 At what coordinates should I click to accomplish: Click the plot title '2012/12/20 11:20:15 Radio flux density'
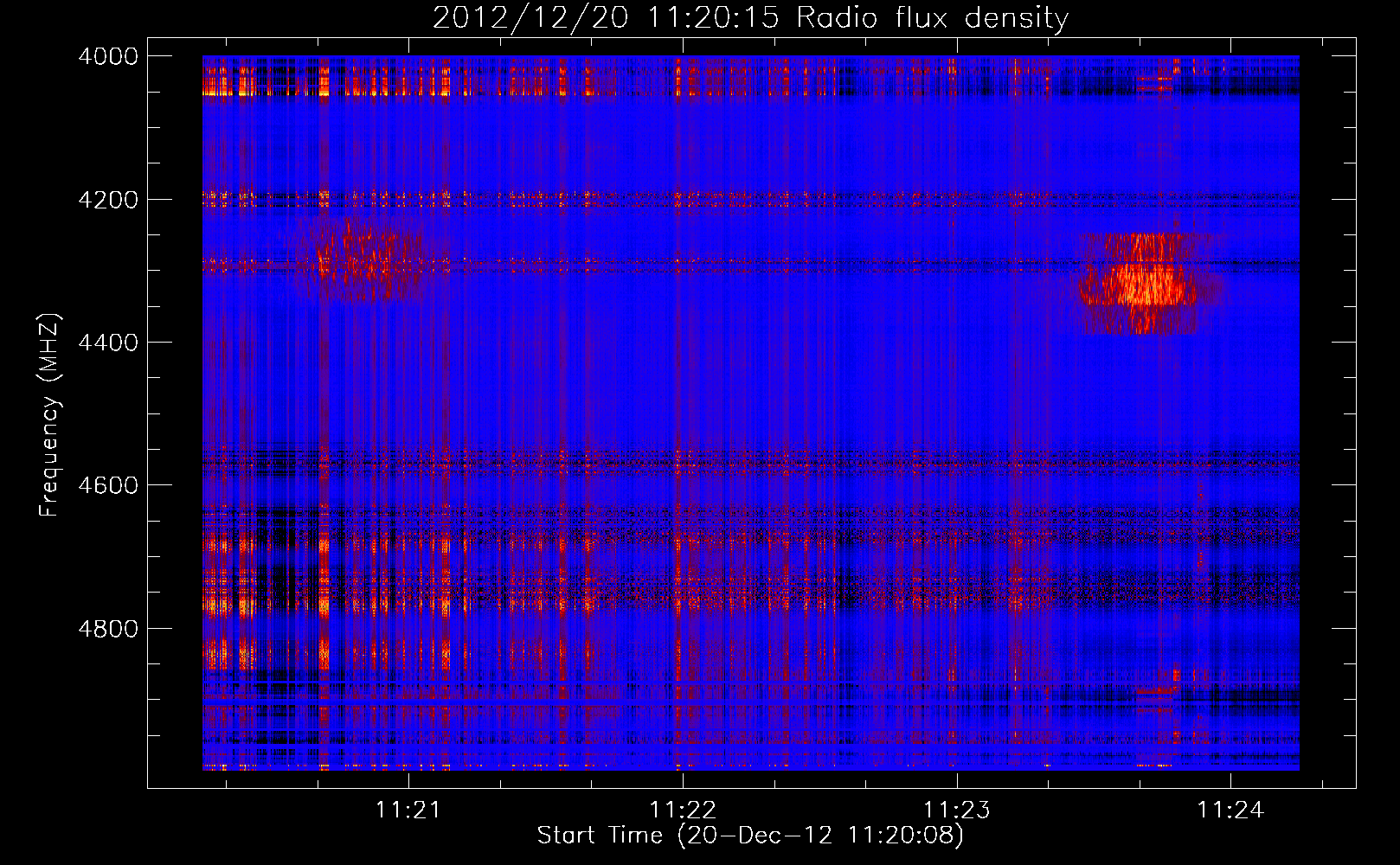(x=750, y=17)
